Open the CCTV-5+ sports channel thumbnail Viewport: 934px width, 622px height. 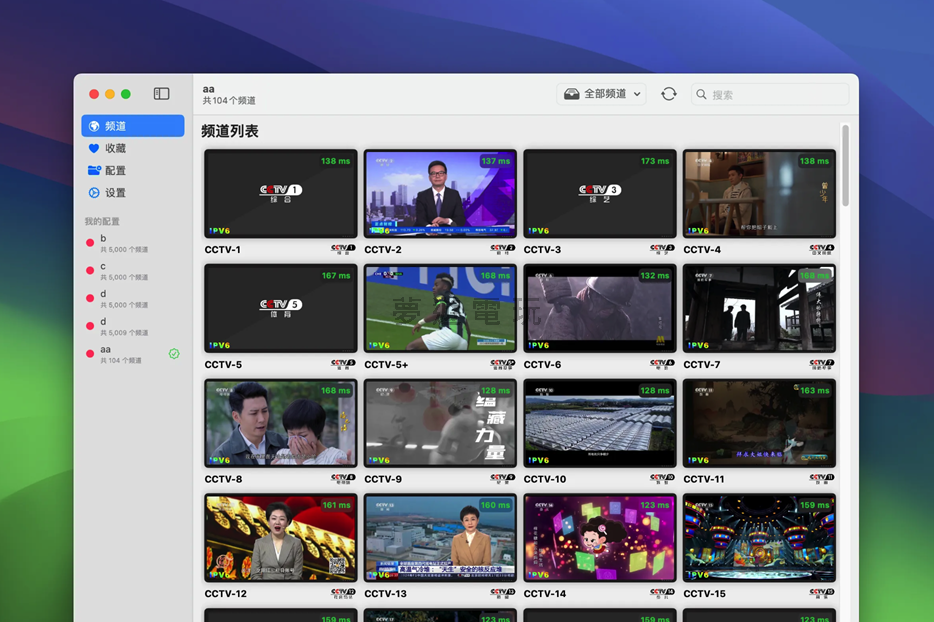point(440,308)
